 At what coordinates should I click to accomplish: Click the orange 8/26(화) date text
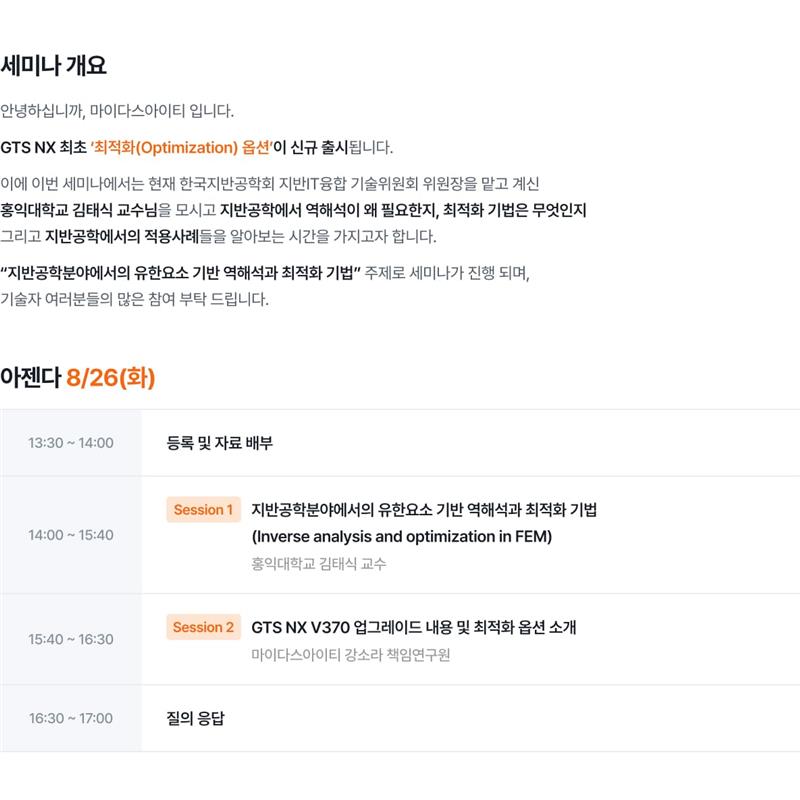[x=111, y=378]
